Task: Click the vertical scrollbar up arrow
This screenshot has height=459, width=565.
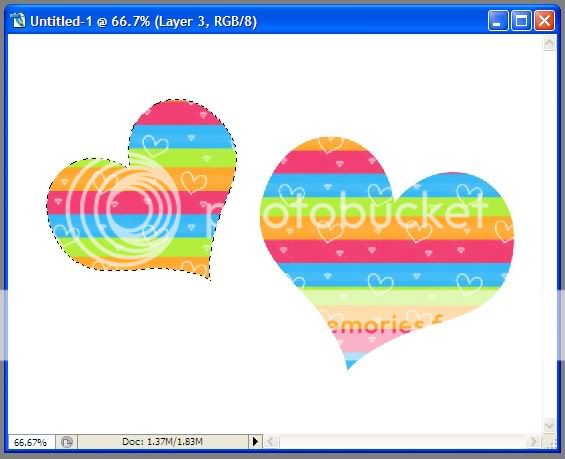Action: coord(549,44)
